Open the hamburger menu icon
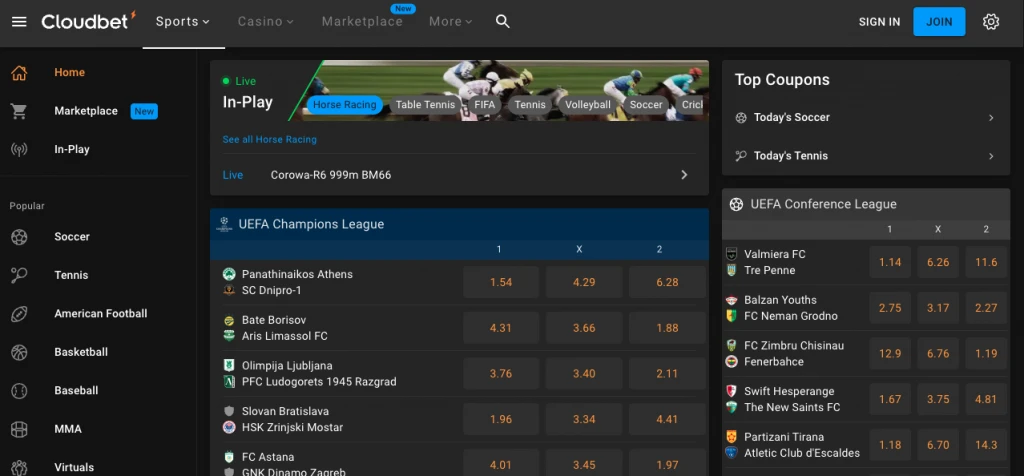 point(20,22)
